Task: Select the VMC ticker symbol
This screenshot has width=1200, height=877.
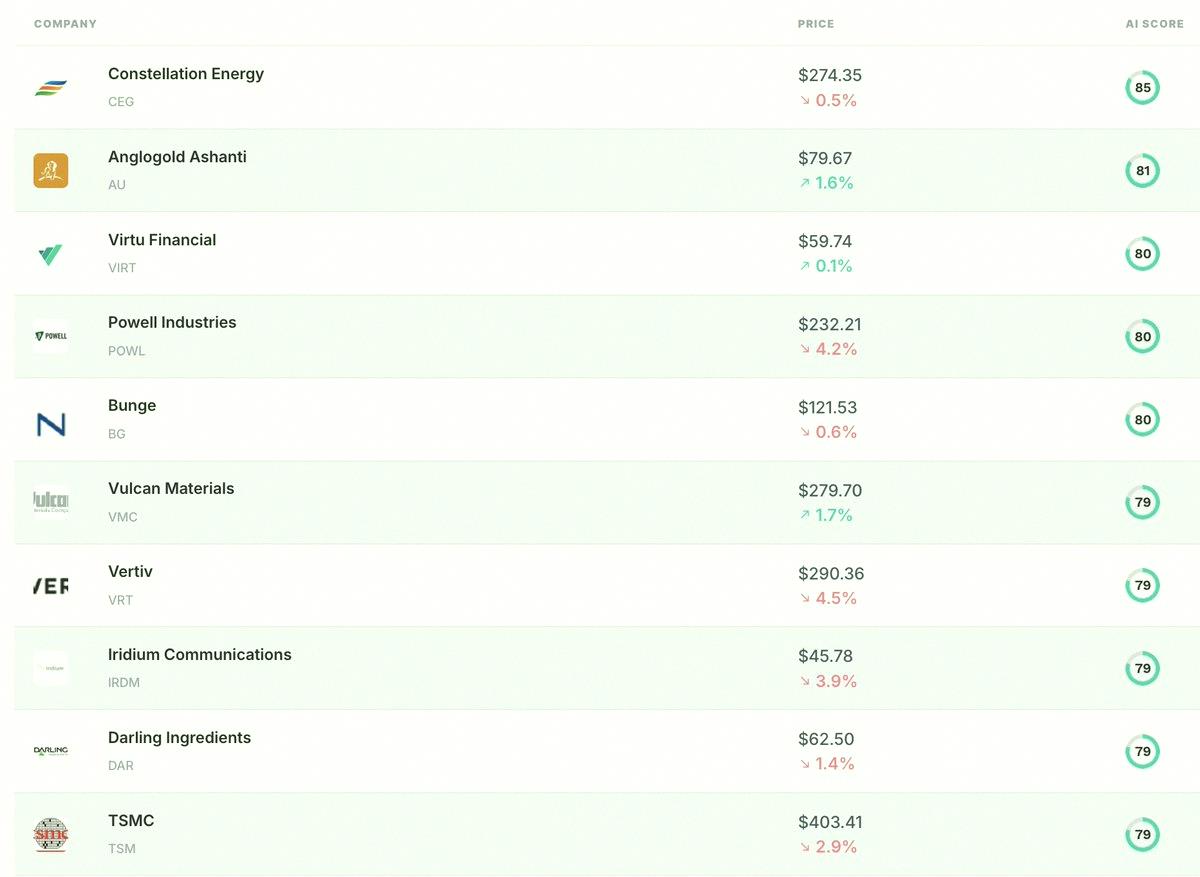Action: (x=123, y=517)
